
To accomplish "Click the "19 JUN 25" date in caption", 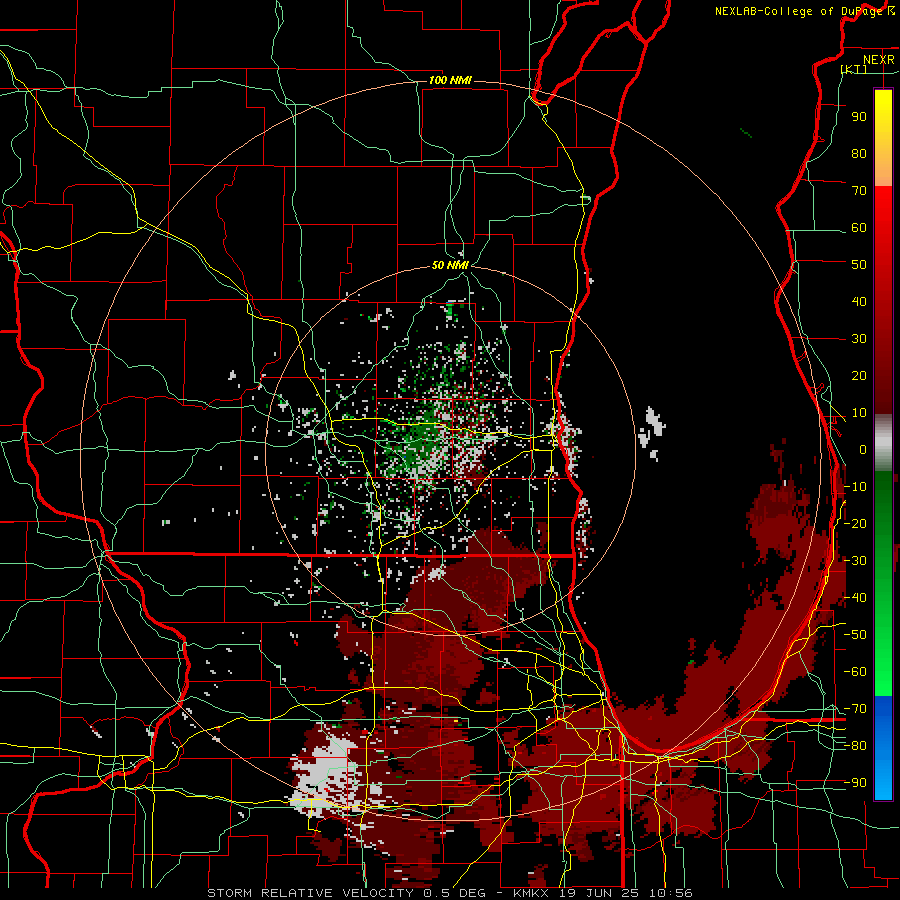I will [x=599, y=893].
